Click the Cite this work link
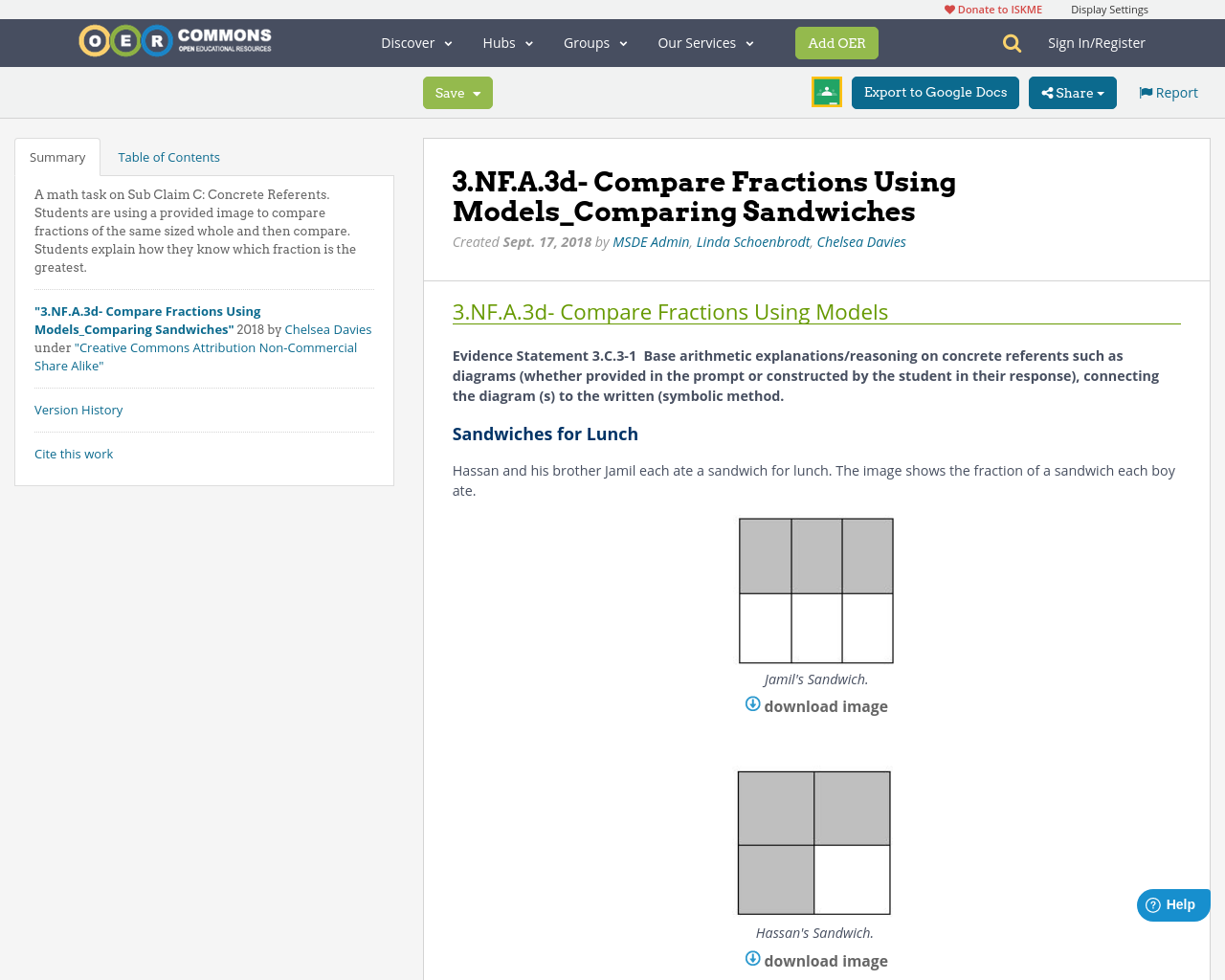Viewport: 1225px width, 980px height. tap(74, 453)
